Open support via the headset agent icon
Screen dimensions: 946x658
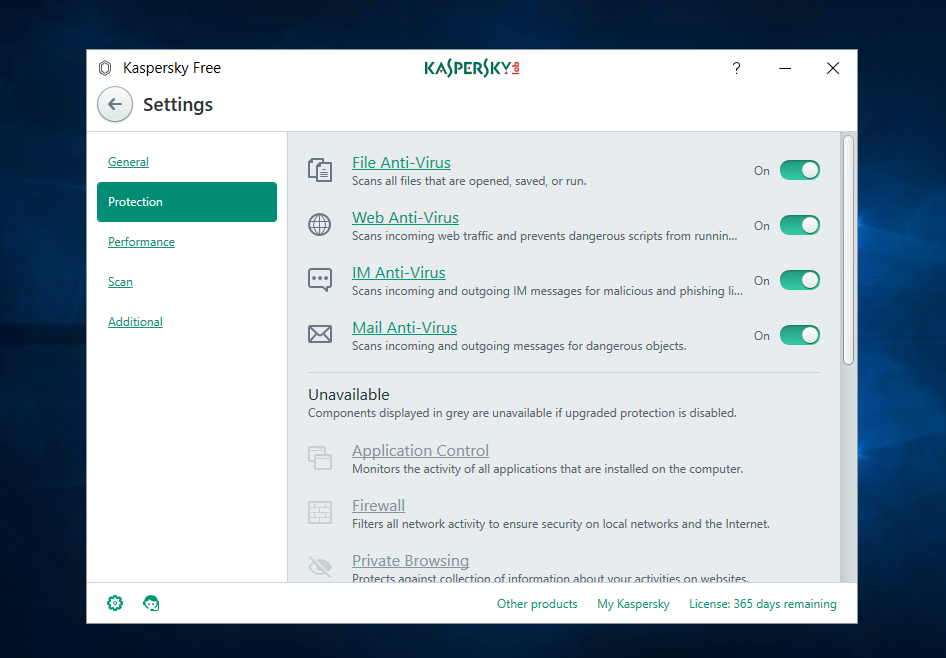coord(151,603)
